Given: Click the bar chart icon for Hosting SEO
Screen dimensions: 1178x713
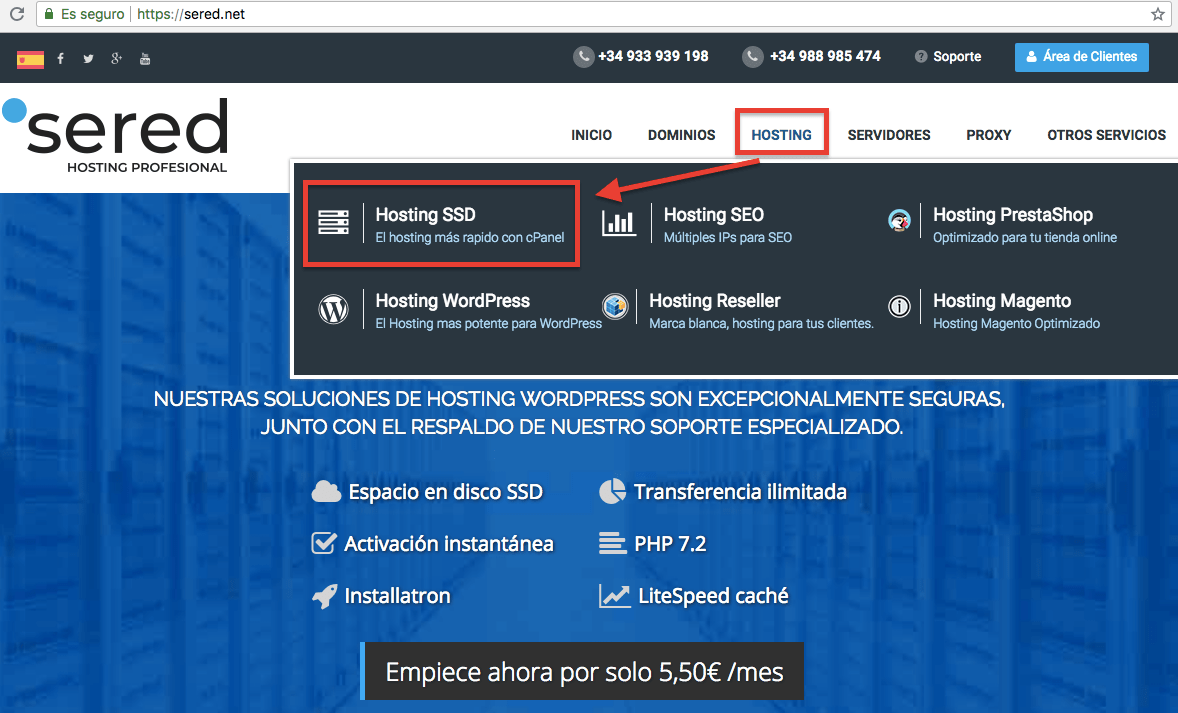Looking at the screenshot, I should [x=619, y=222].
